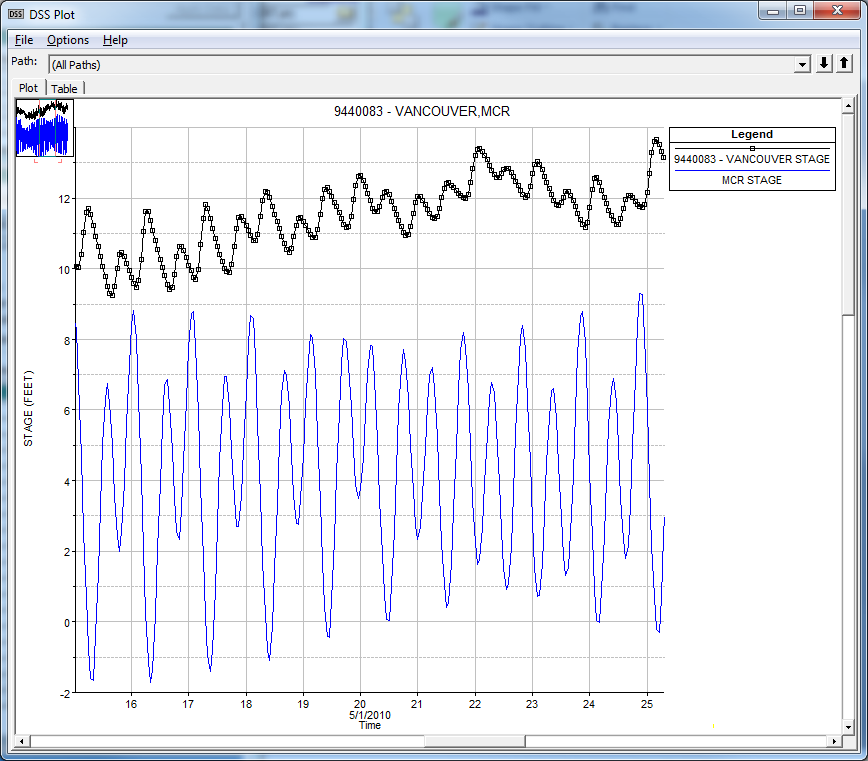This screenshot has width=868, height=761.
Task: Step to the previous path with the up-arrow button
Action: pos(843,64)
